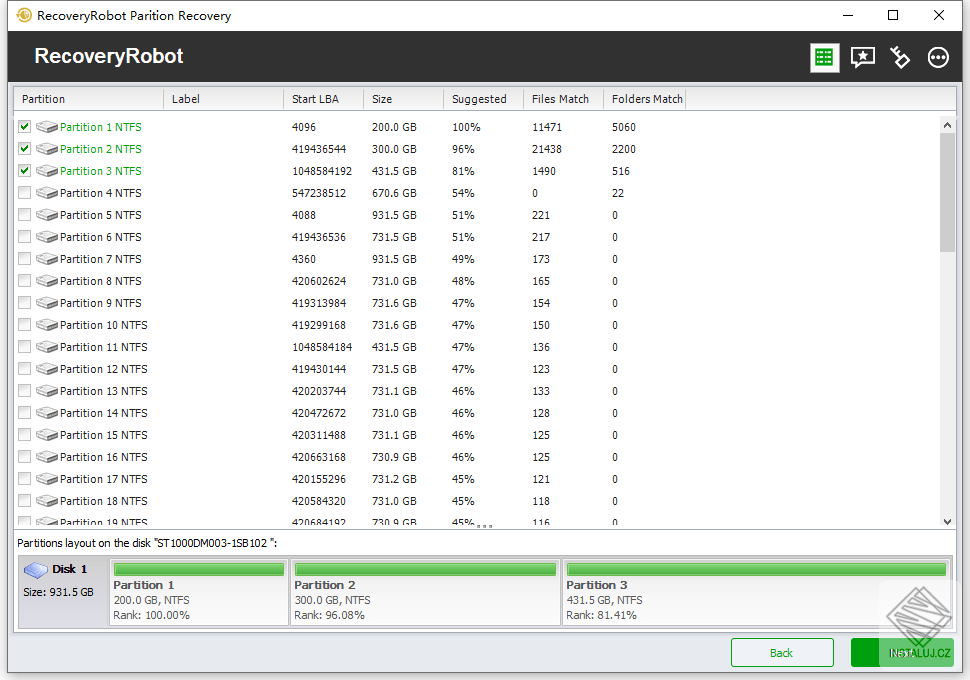This screenshot has height=680, width=970.
Task: Open the more options ellipsis icon
Action: [937, 57]
